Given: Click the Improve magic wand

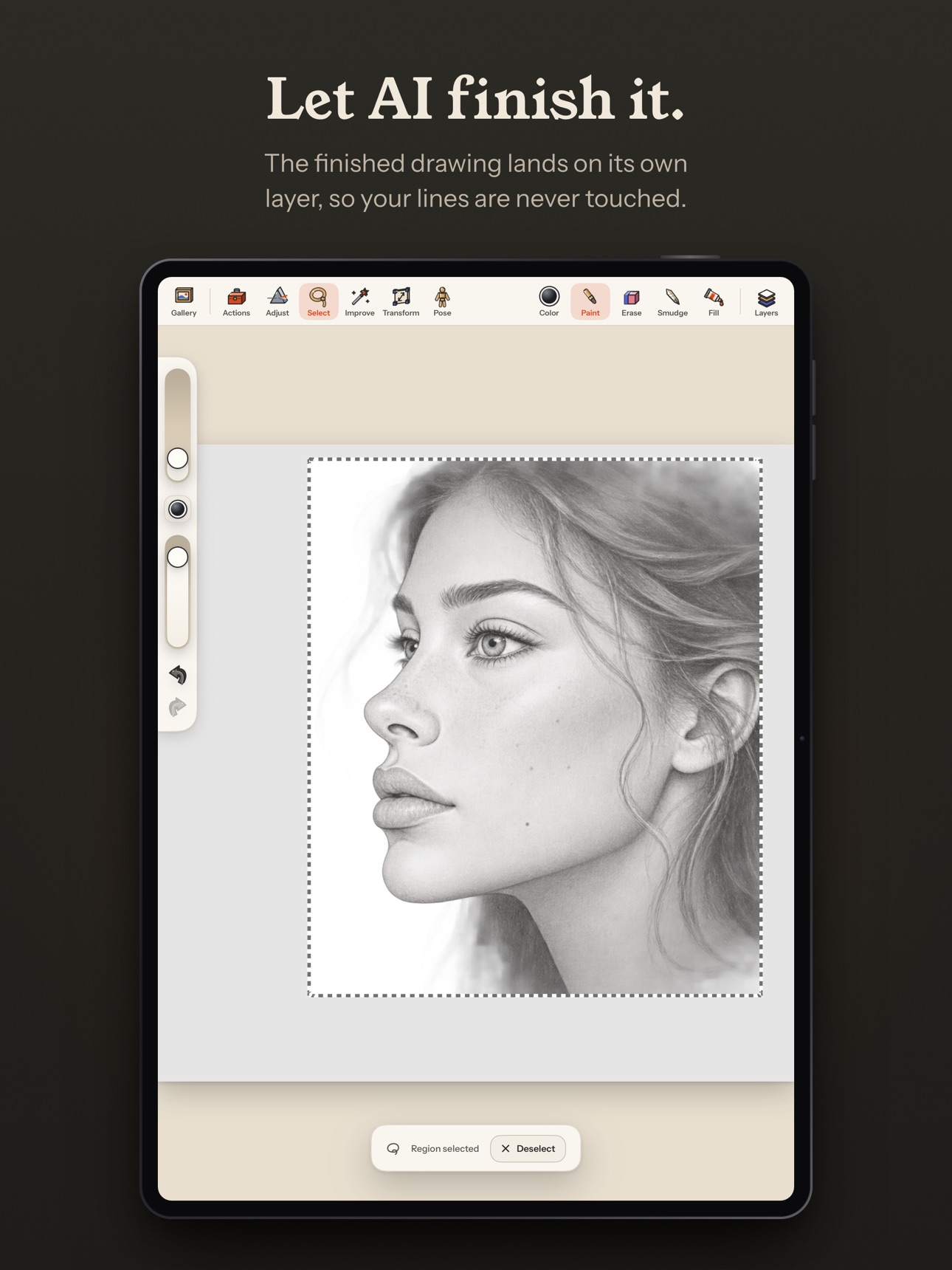Looking at the screenshot, I should coord(360,302).
